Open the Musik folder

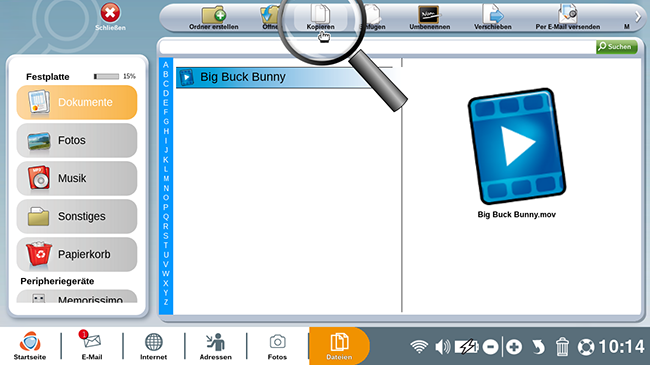(77, 178)
